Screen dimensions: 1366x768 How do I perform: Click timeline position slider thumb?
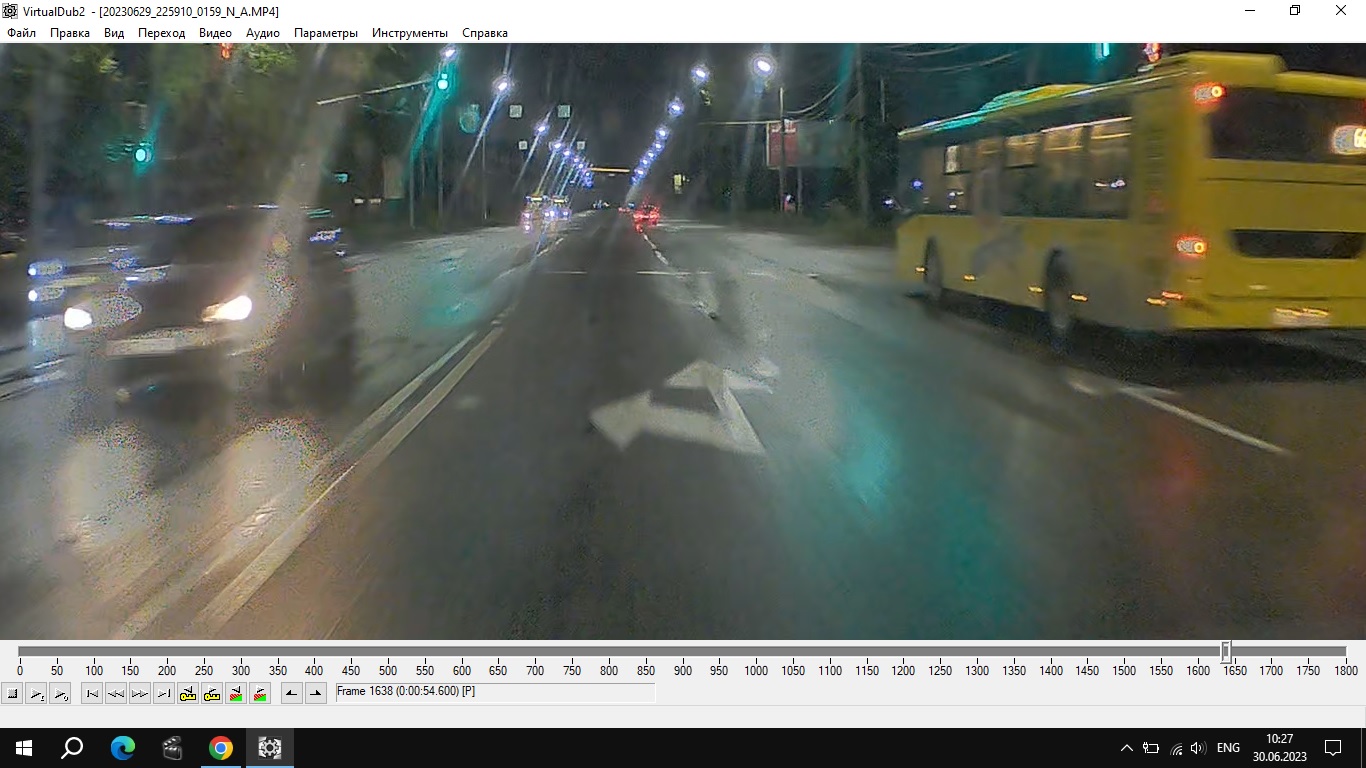tap(1225, 651)
